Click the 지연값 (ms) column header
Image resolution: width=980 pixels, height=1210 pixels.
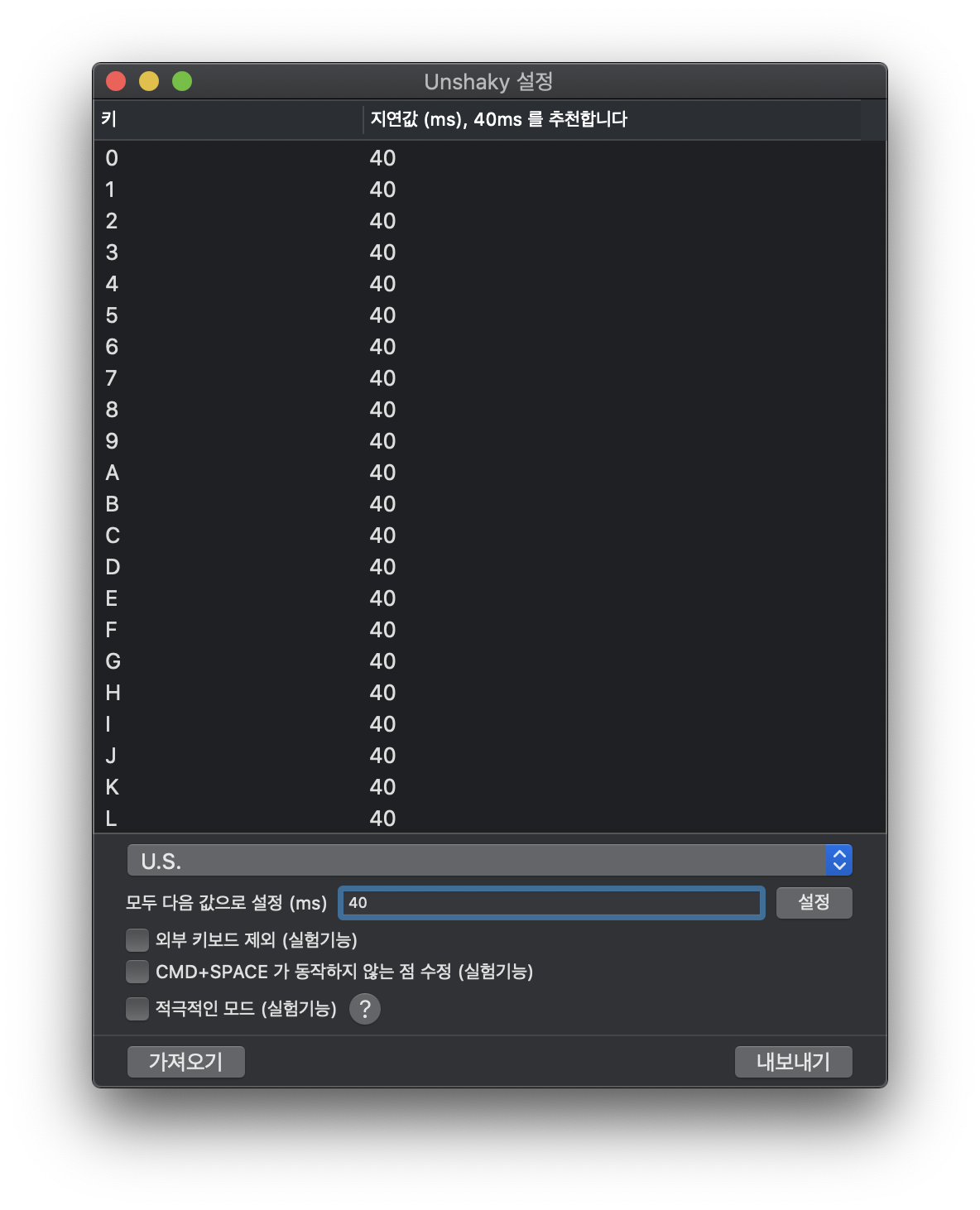click(612, 119)
